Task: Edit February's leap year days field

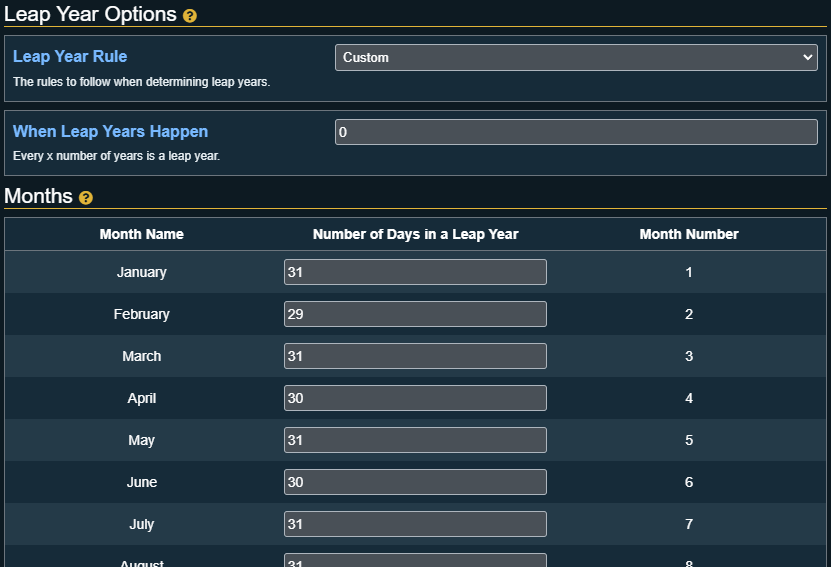Action: coord(415,314)
